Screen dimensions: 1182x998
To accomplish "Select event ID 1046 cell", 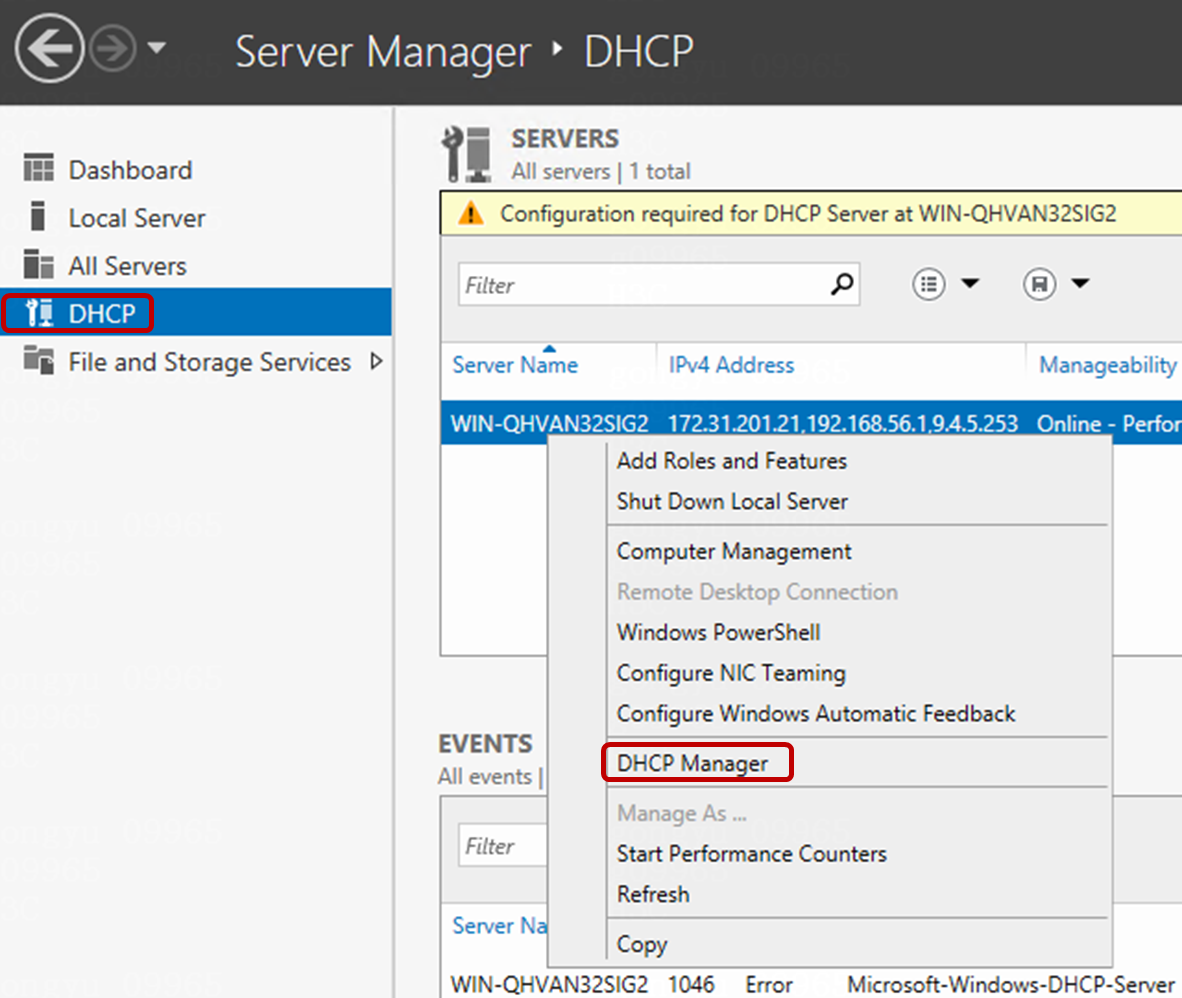I will (691, 984).
